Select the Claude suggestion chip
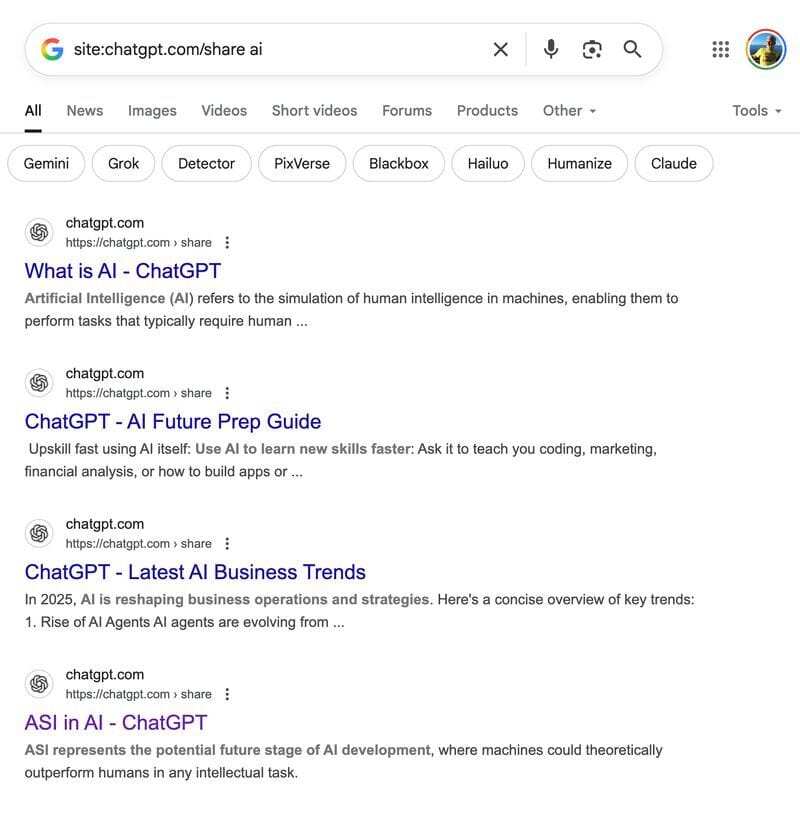The image size is (800, 815). coord(674,164)
